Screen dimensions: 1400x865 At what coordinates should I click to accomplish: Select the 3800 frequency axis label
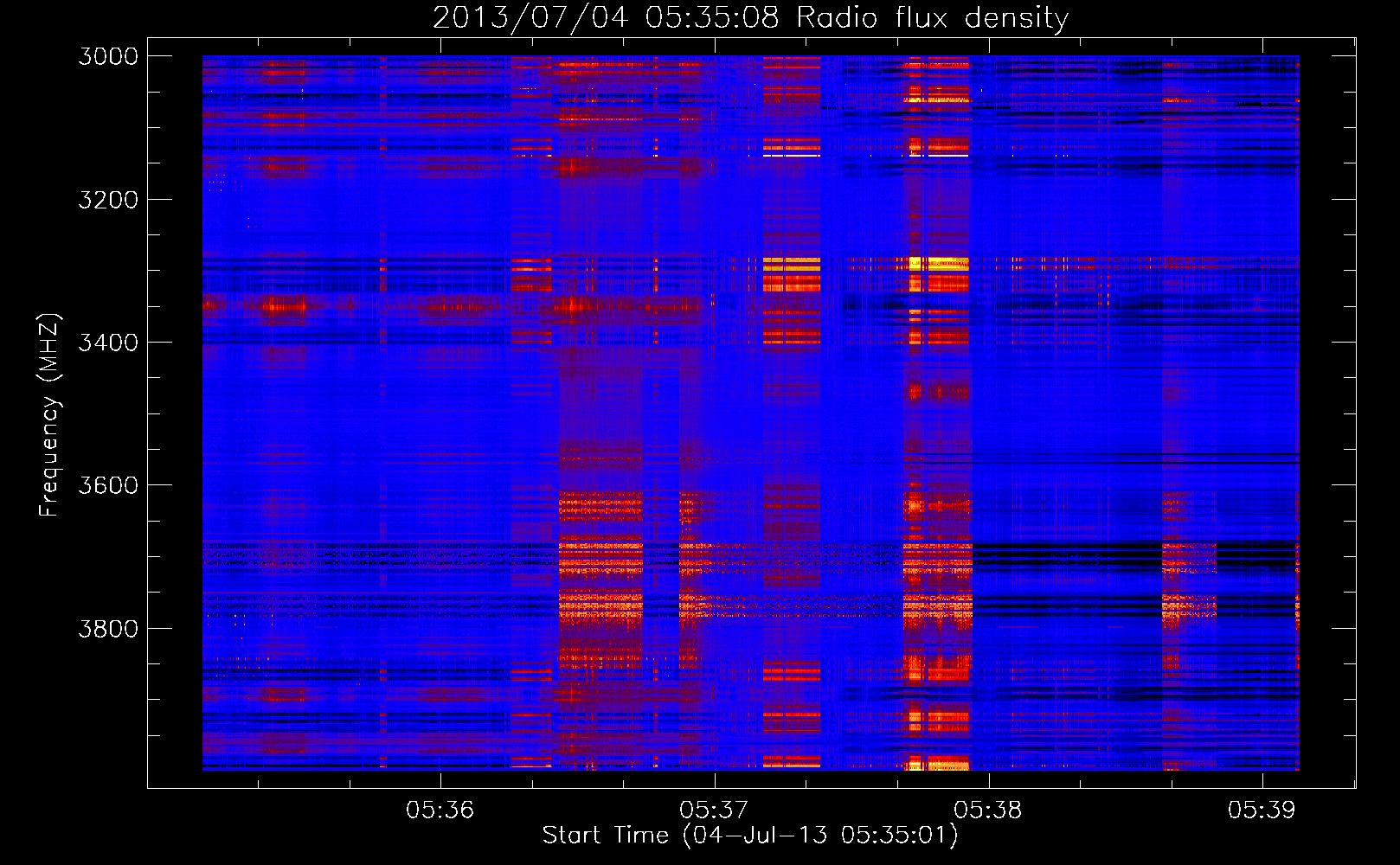pos(108,629)
